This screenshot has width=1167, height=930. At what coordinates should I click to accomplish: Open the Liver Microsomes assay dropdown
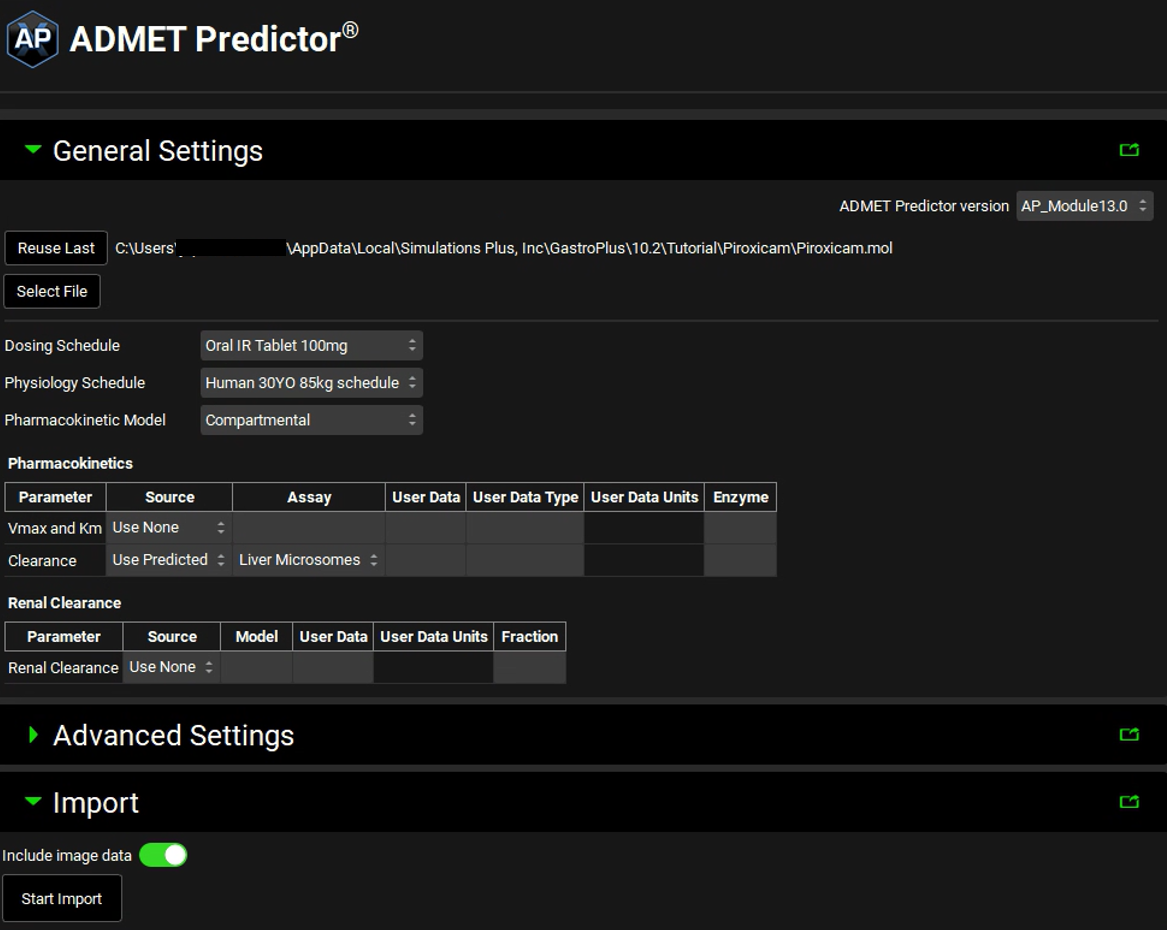pyautogui.click(x=308, y=560)
